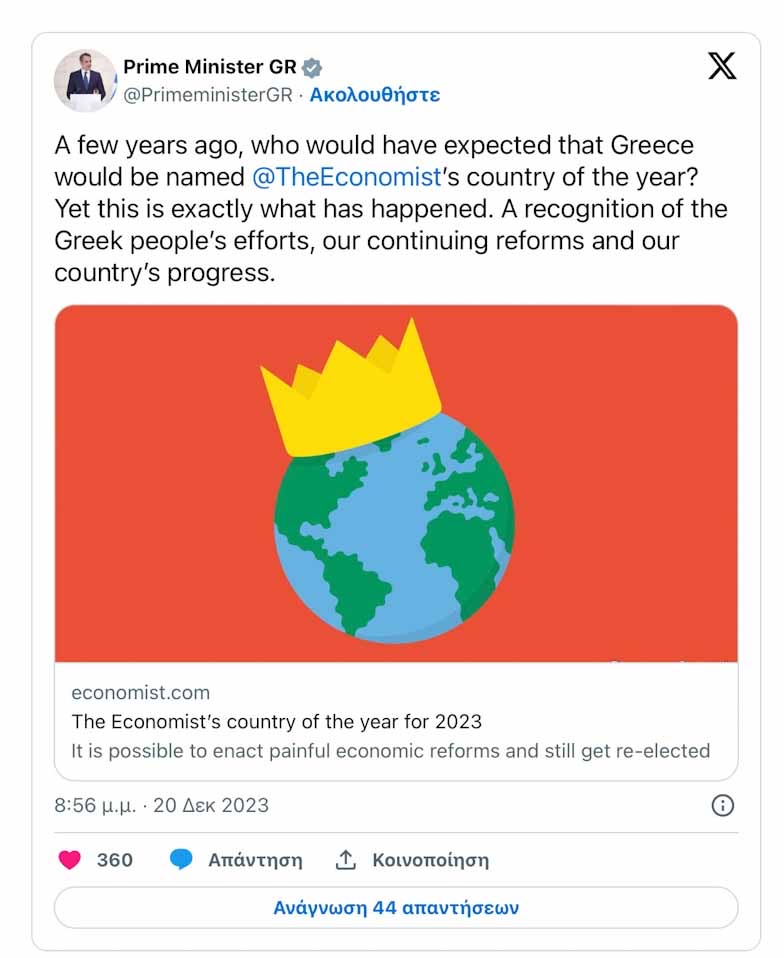Click the share upload arrow icon
Screen dimensions: 784x958
click(x=346, y=860)
